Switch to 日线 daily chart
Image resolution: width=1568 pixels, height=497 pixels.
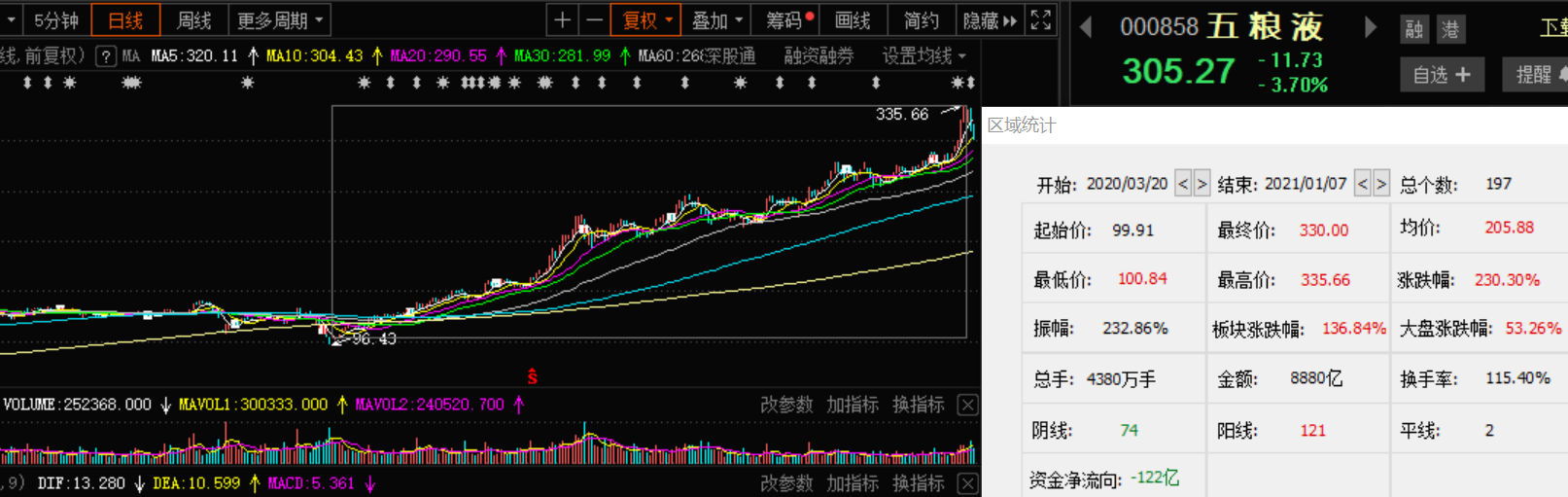125,19
